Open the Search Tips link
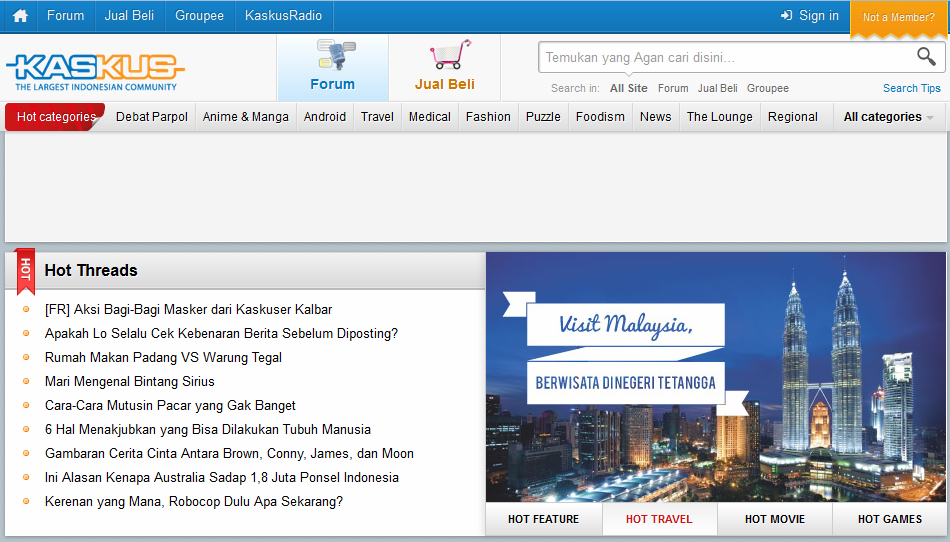This screenshot has height=542, width=950. pyautogui.click(x=912, y=88)
